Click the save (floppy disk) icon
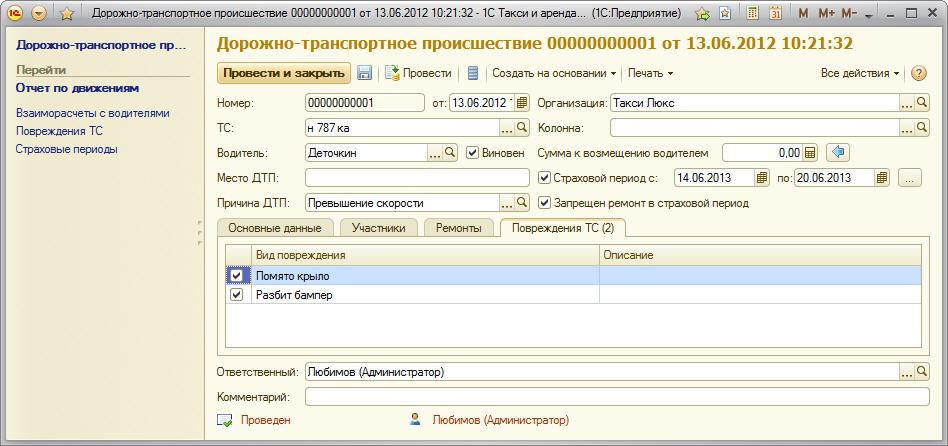948x446 pixels. [x=365, y=74]
